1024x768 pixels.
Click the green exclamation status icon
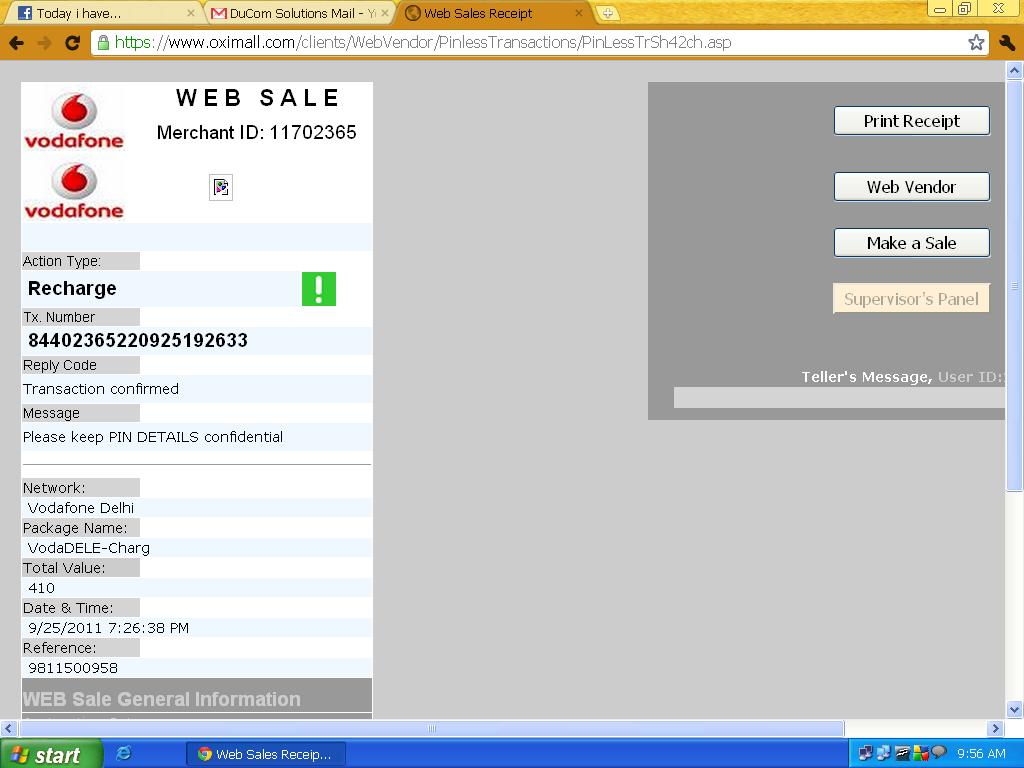[x=319, y=289]
